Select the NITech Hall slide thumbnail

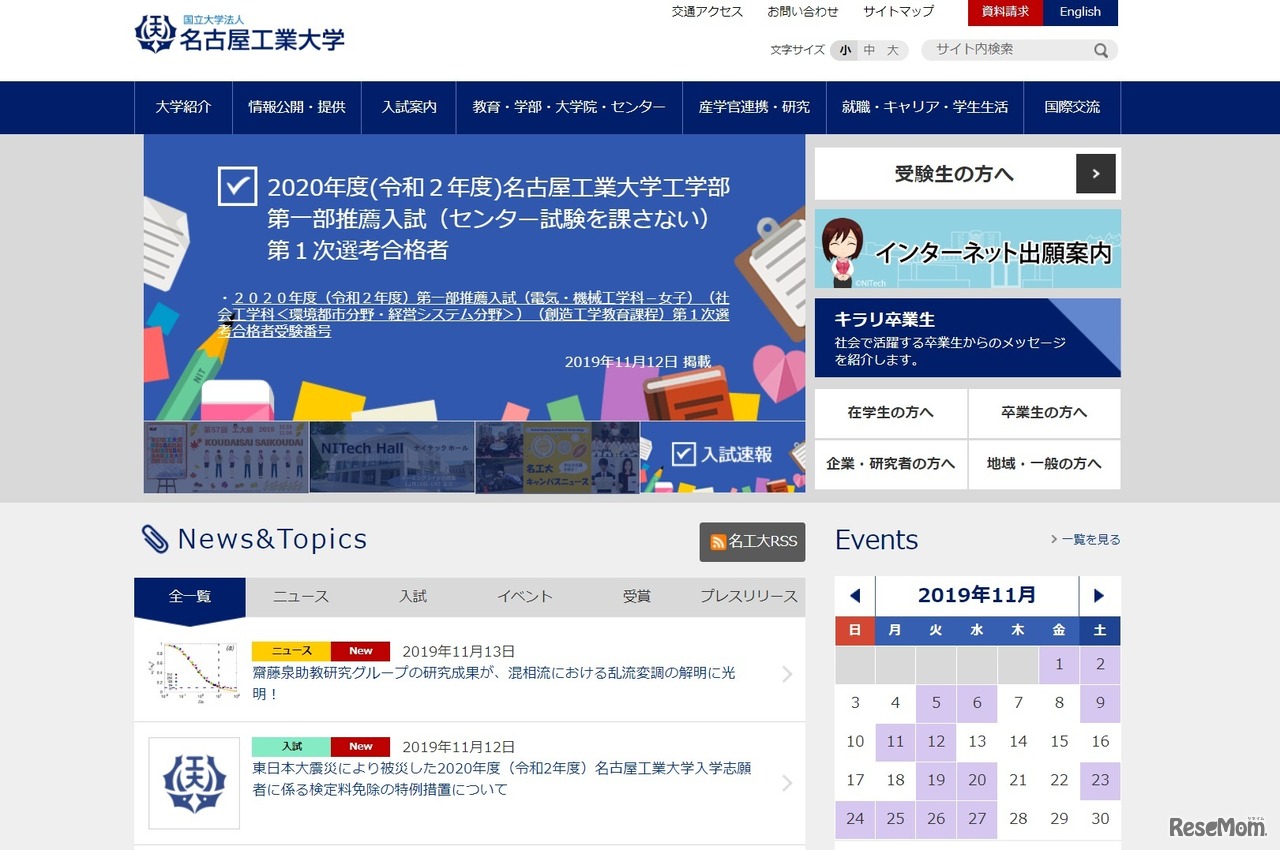pos(392,457)
